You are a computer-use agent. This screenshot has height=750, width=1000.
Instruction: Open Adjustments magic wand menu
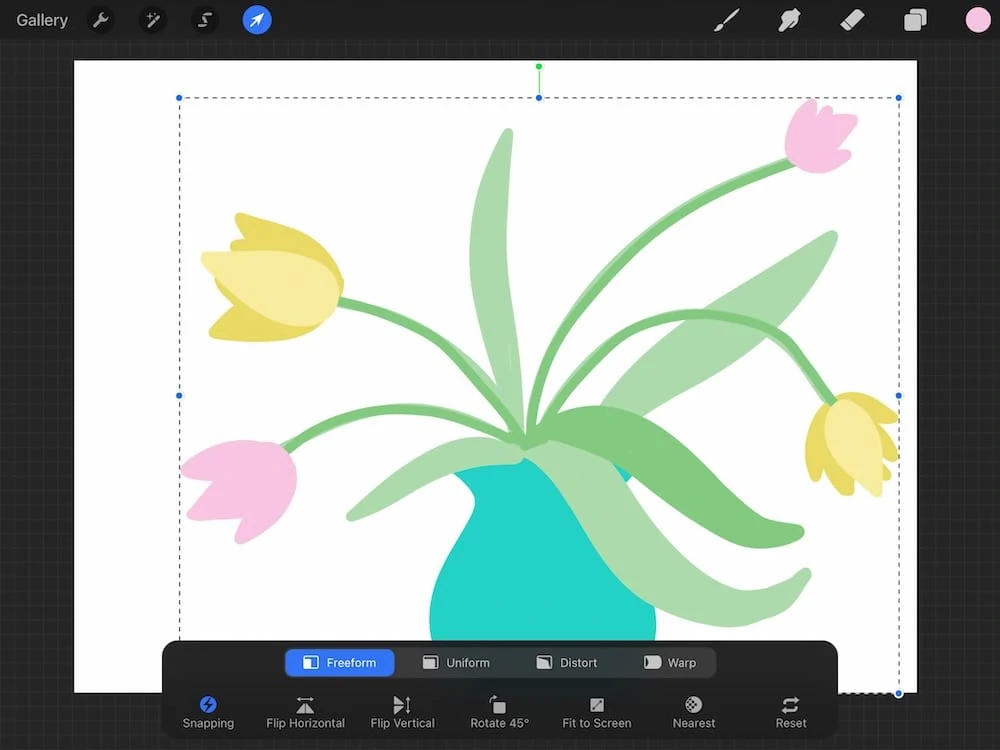pyautogui.click(x=153, y=20)
